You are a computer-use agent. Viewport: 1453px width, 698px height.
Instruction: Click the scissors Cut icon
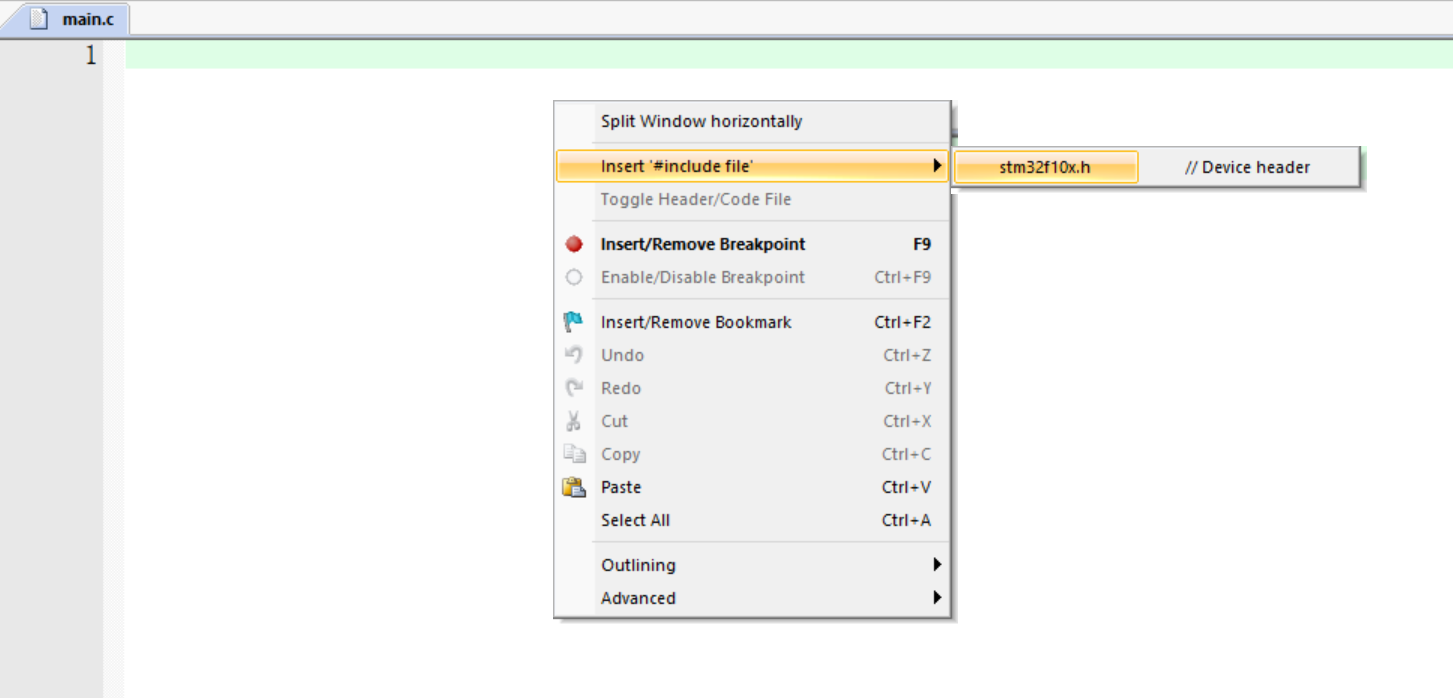click(574, 421)
